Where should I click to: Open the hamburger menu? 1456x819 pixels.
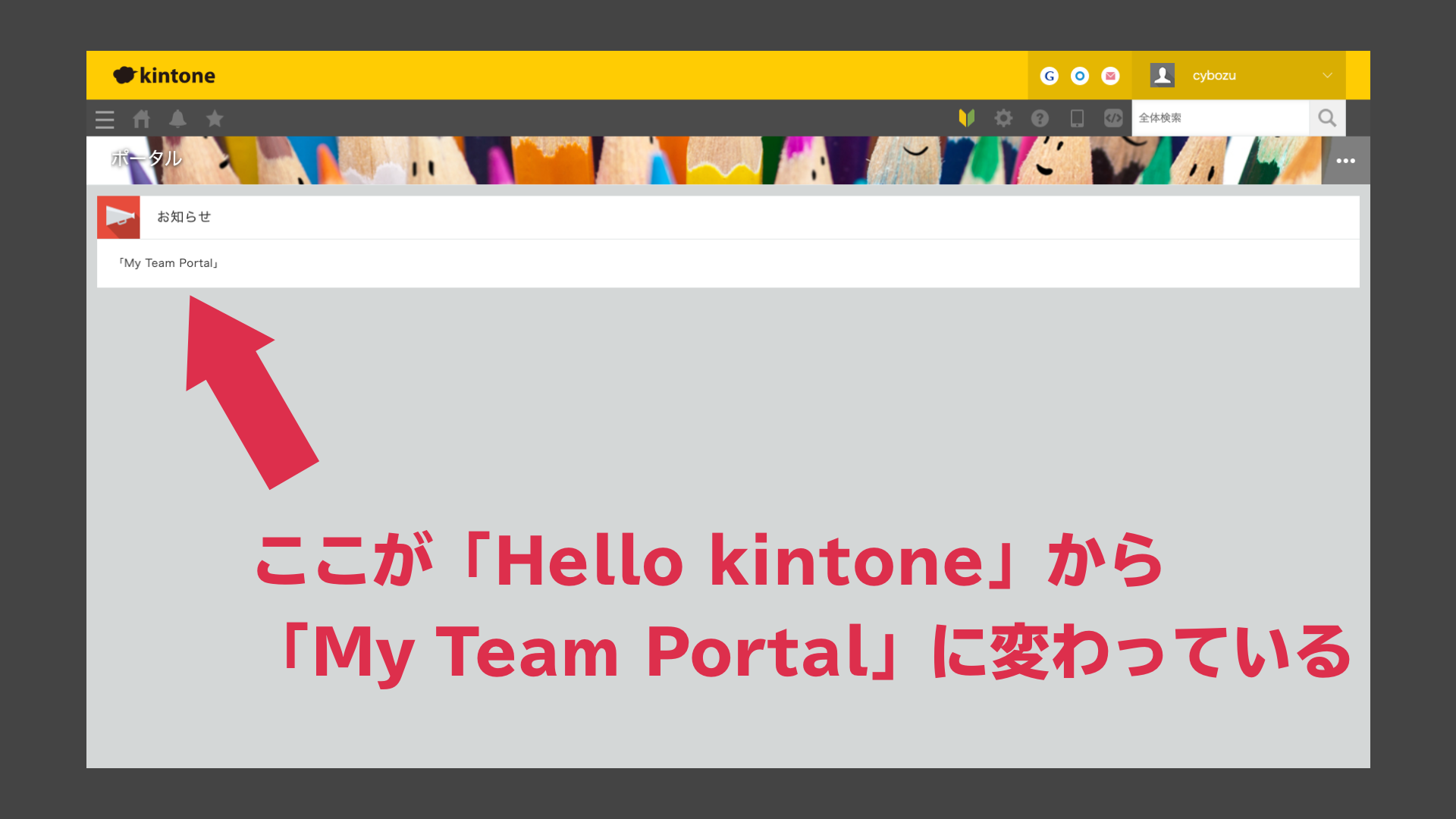(105, 119)
